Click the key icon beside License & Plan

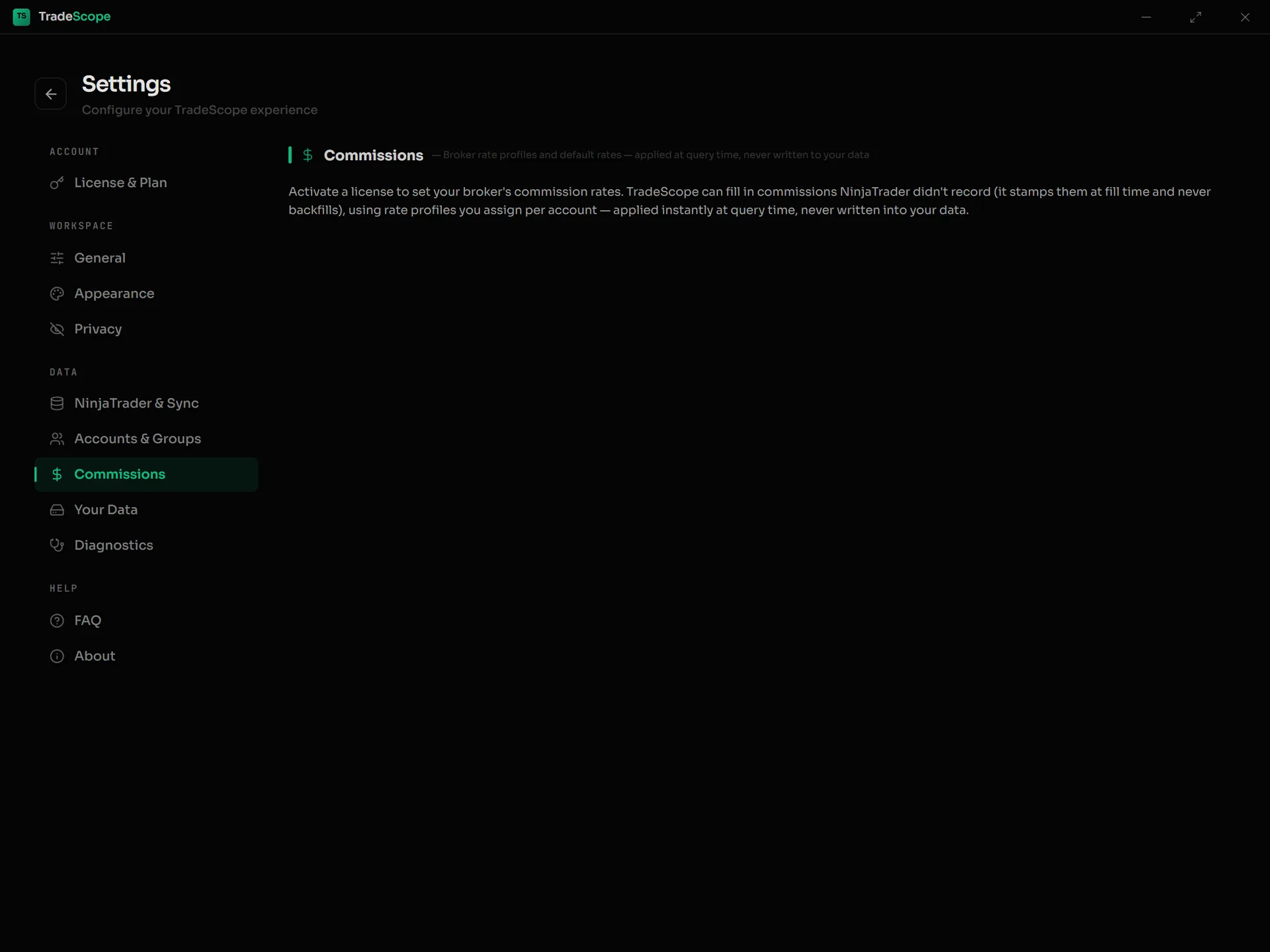(x=57, y=182)
